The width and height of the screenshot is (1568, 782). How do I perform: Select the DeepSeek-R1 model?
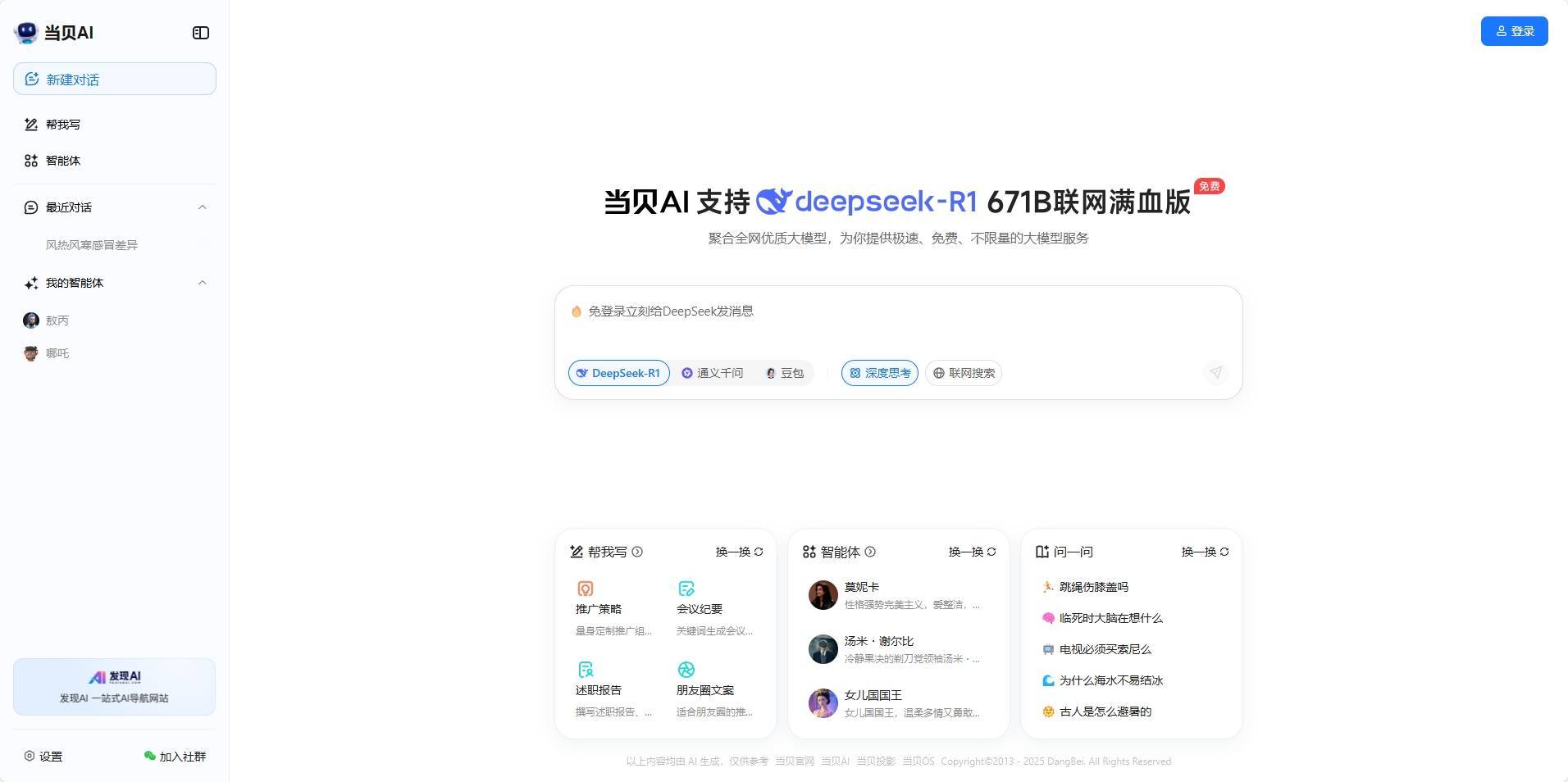click(x=619, y=373)
